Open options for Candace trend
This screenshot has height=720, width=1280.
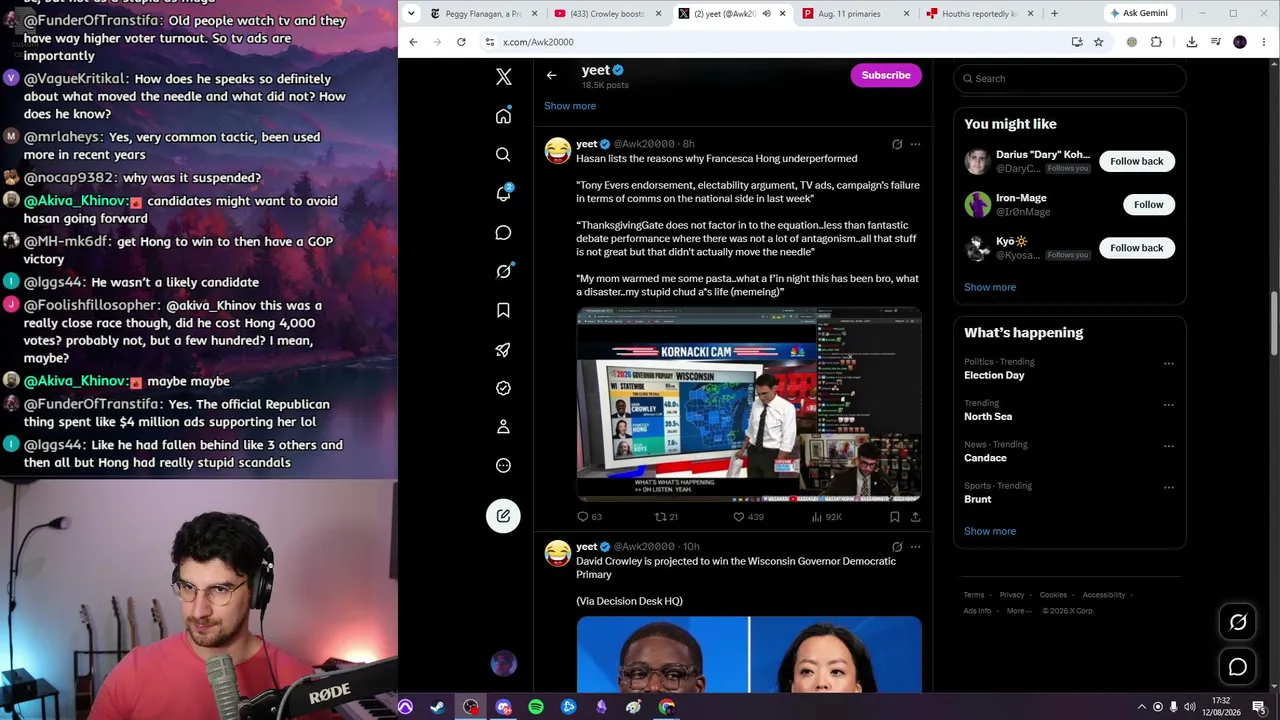click(x=1168, y=446)
